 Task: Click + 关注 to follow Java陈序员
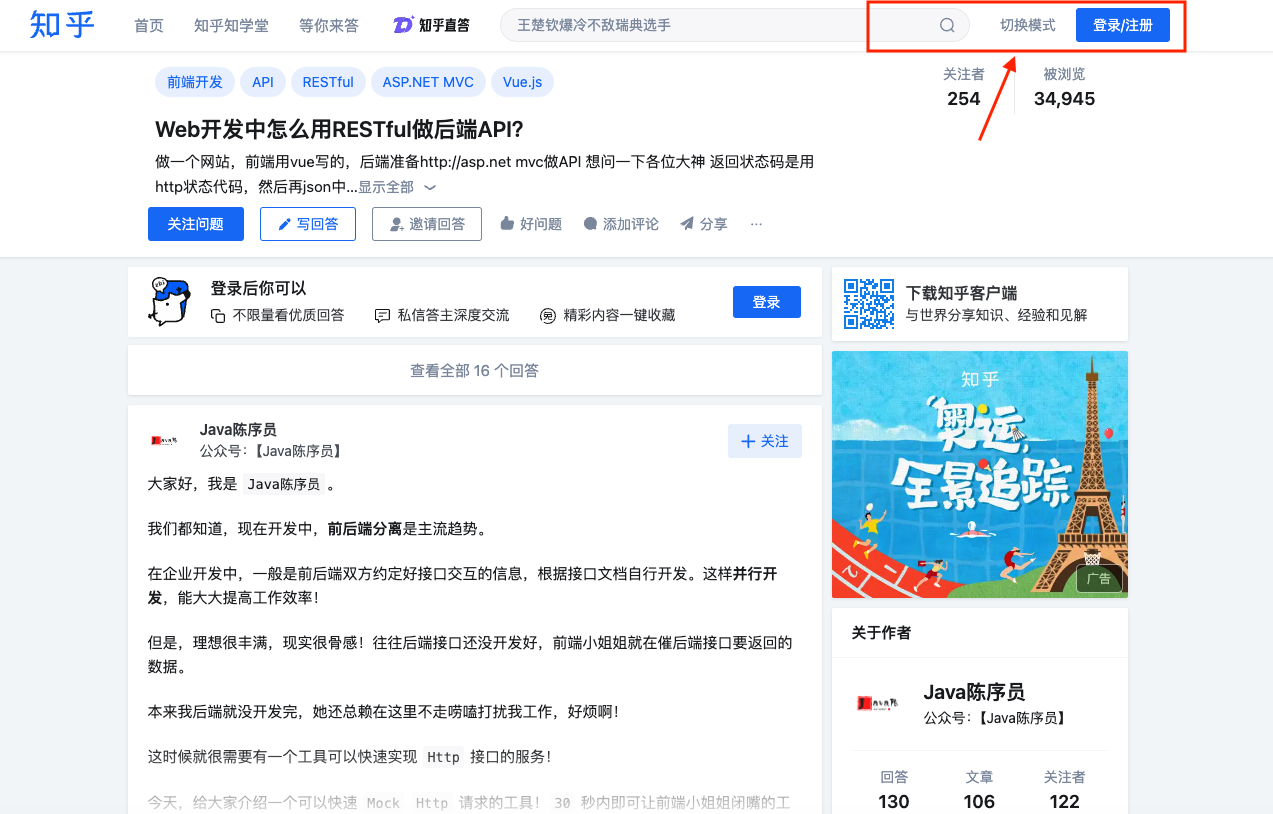[x=765, y=441]
